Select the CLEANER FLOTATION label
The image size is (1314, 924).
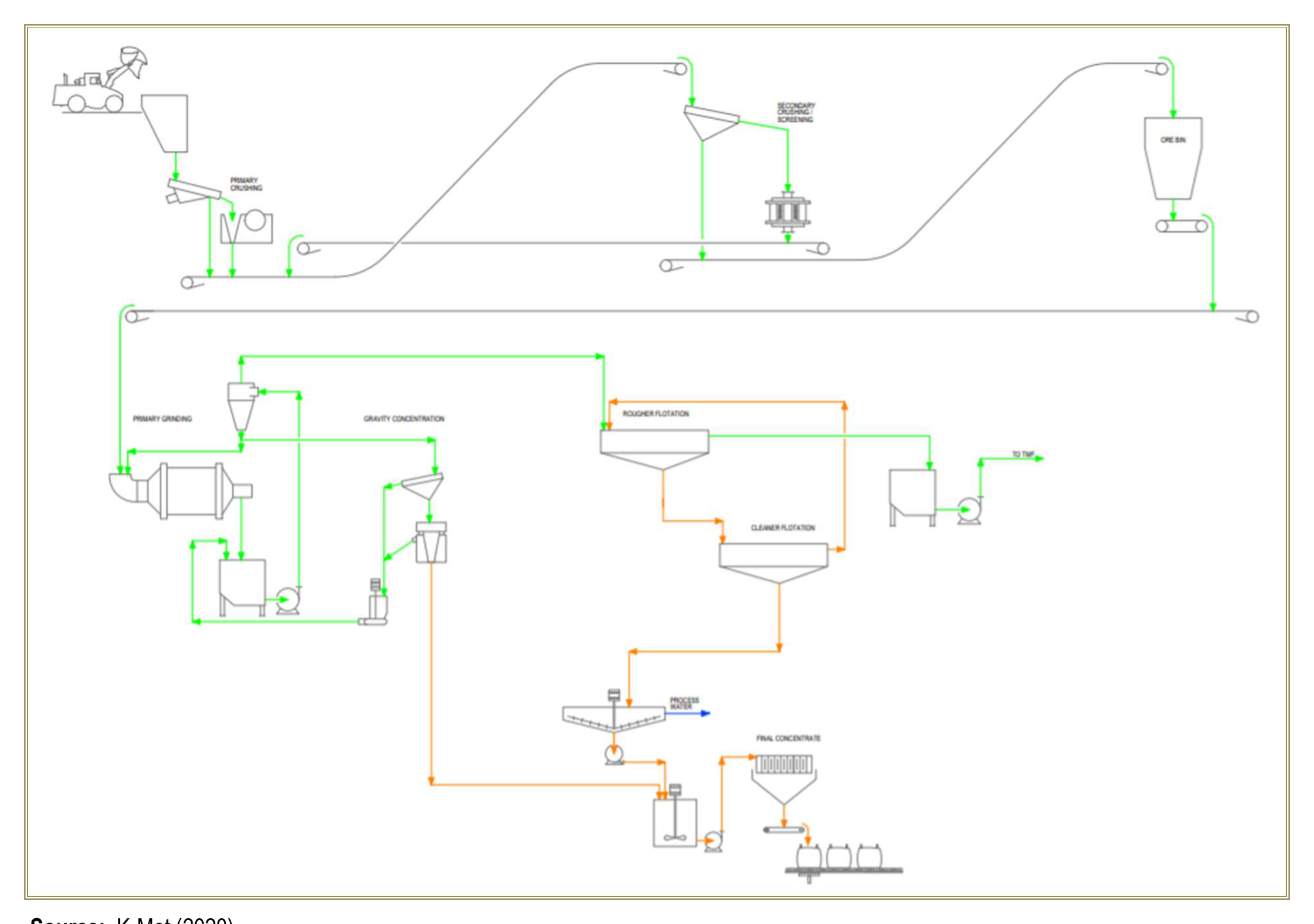[x=783, y=528]
